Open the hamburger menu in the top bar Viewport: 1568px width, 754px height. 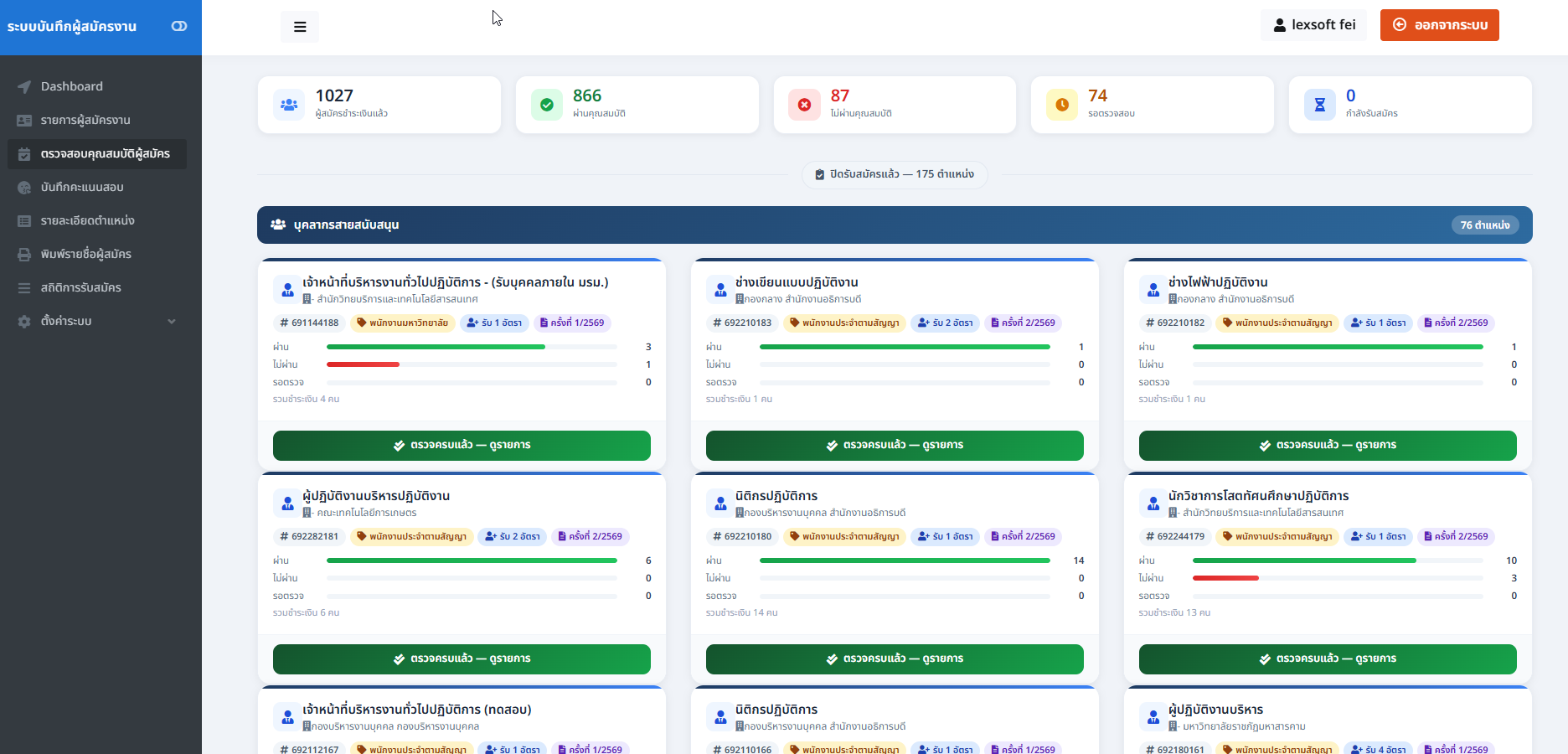coord(300,27)
